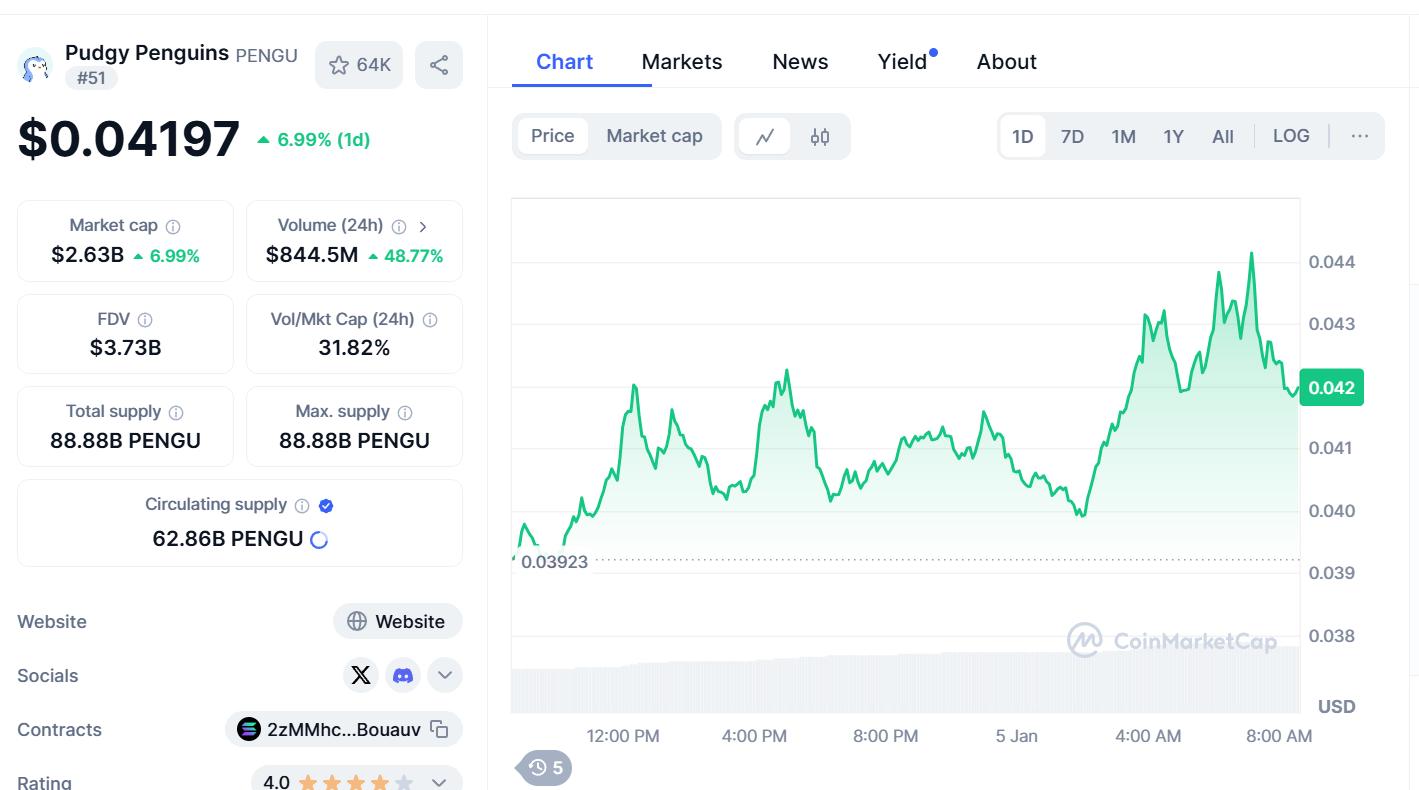
Task: Click the PENGU ticker symbol text
Action: [266, 55]
